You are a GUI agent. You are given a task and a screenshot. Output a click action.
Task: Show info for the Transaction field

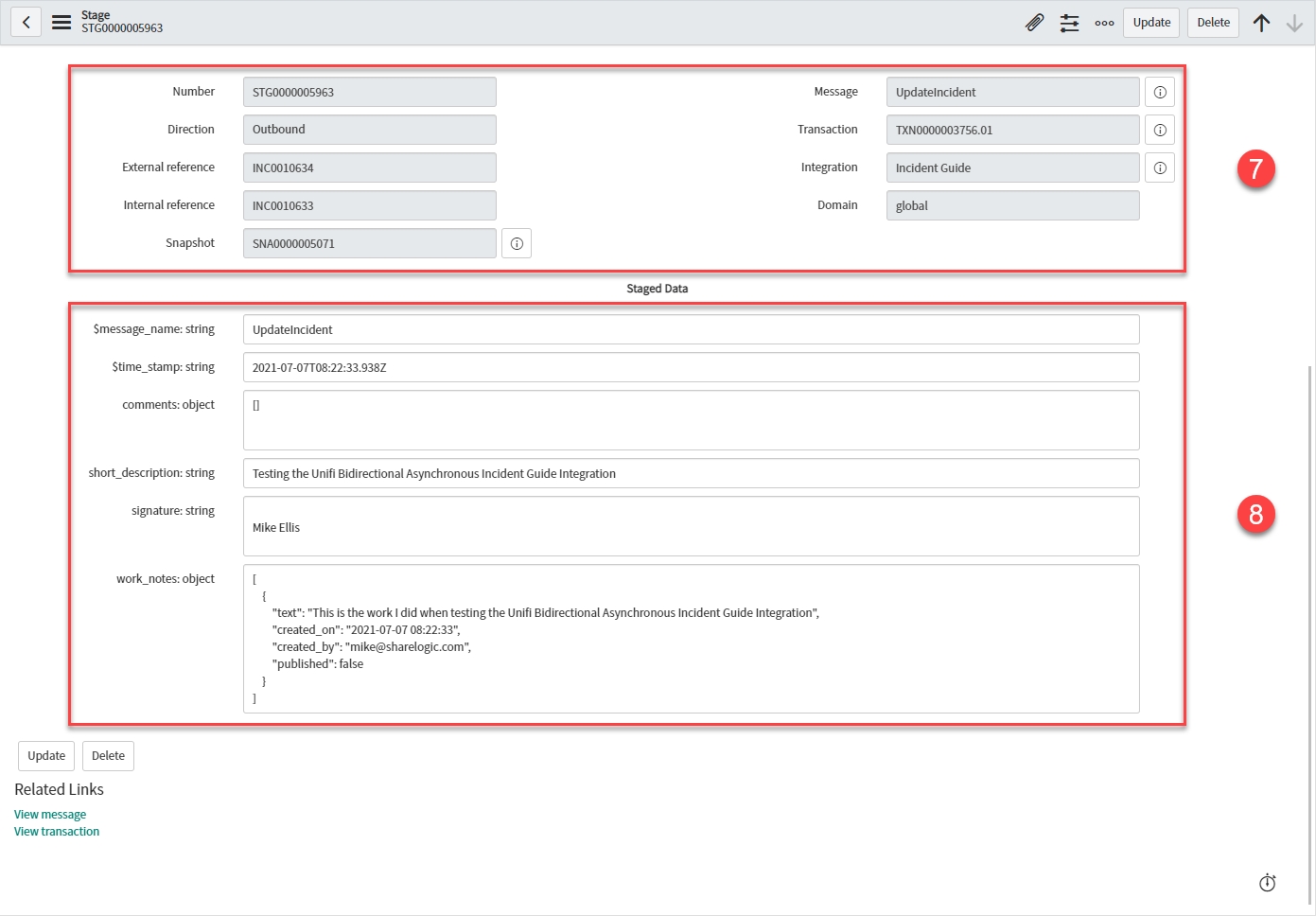[x=1159, y=130]
